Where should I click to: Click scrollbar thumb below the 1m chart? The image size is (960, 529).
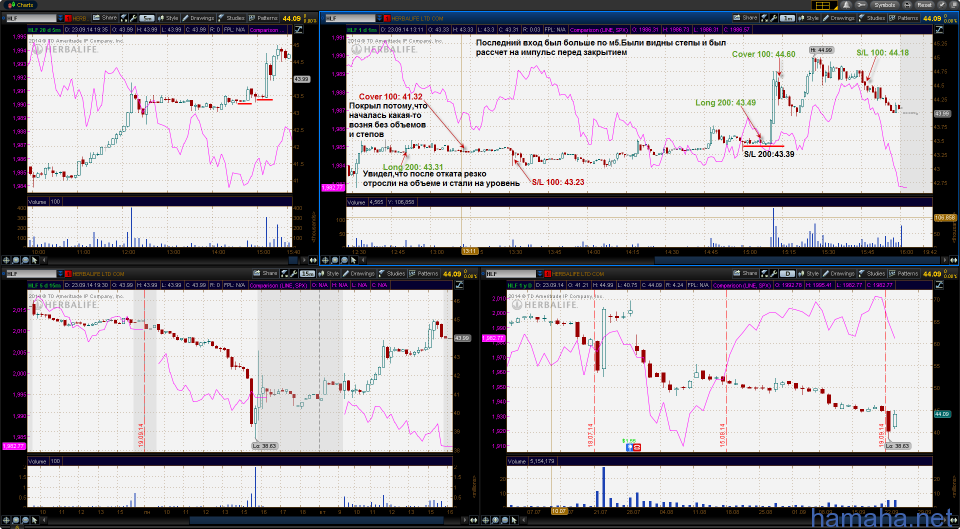click(x=797, y=260)
